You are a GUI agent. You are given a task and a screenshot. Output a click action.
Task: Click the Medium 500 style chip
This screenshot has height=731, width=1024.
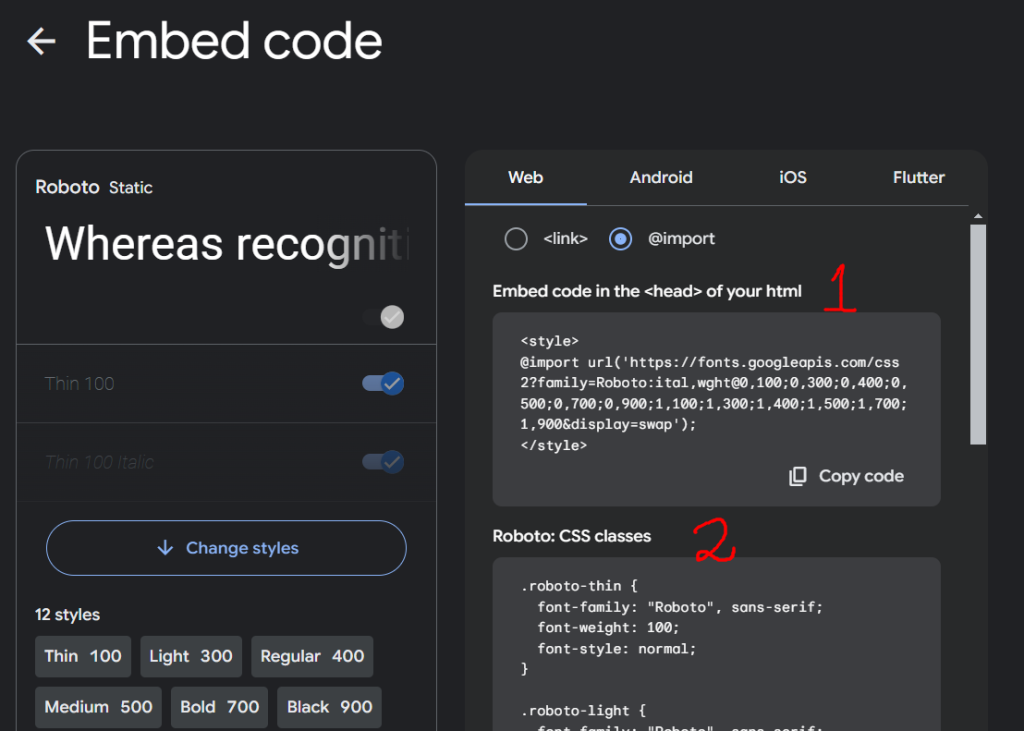point(98,707)
